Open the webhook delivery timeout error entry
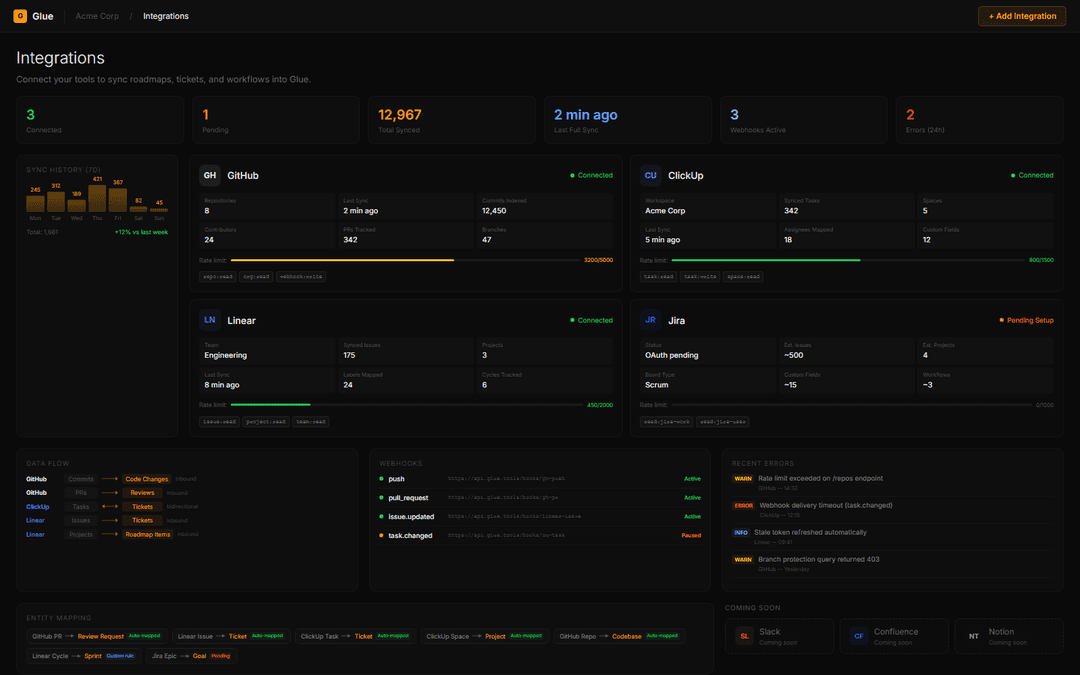 825,505
